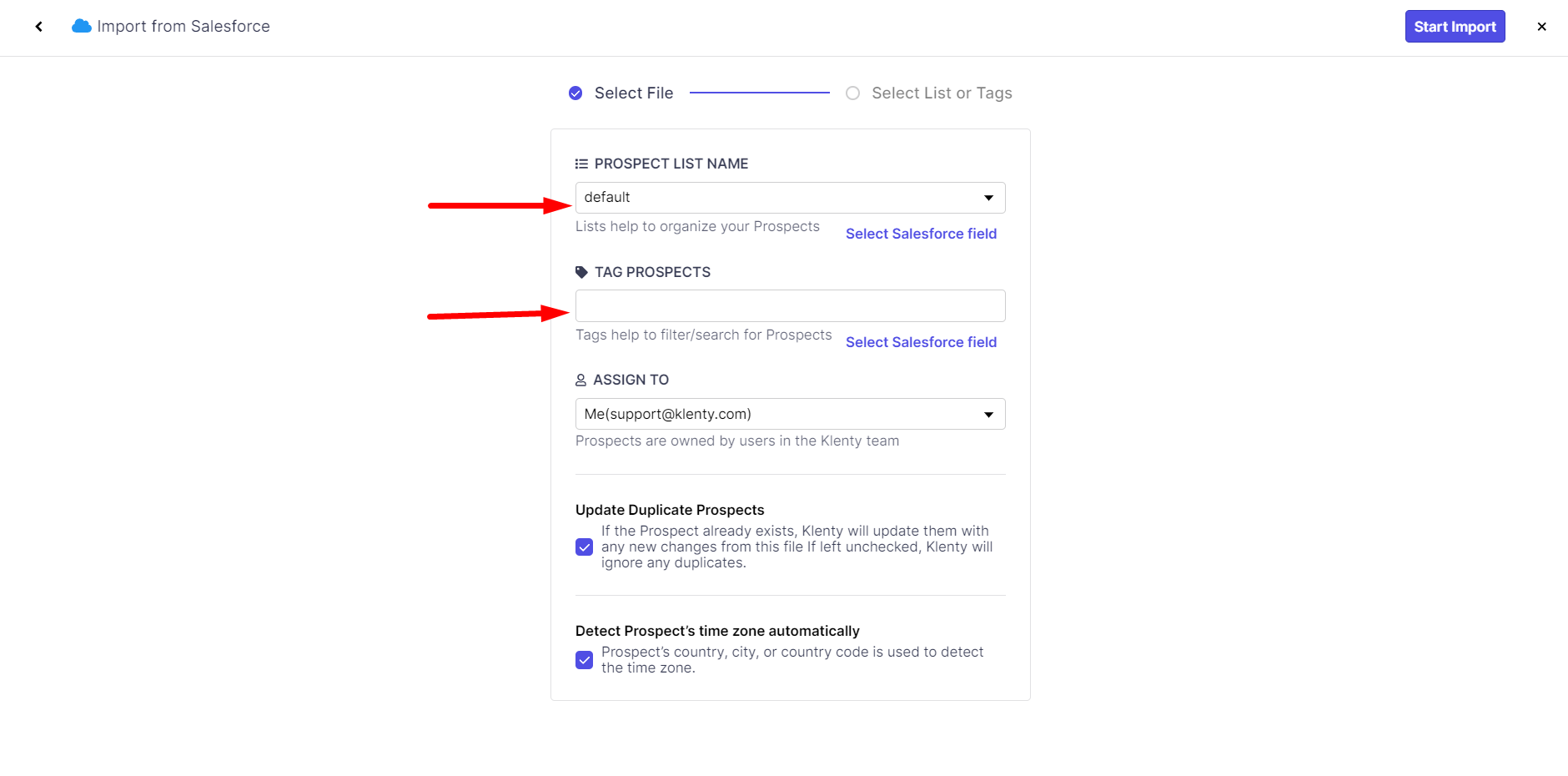This screenshot has width=1568, height=776.
Task: Uncheck the Update Duplicate Prospects checkbox
Action: coord(584,547)
